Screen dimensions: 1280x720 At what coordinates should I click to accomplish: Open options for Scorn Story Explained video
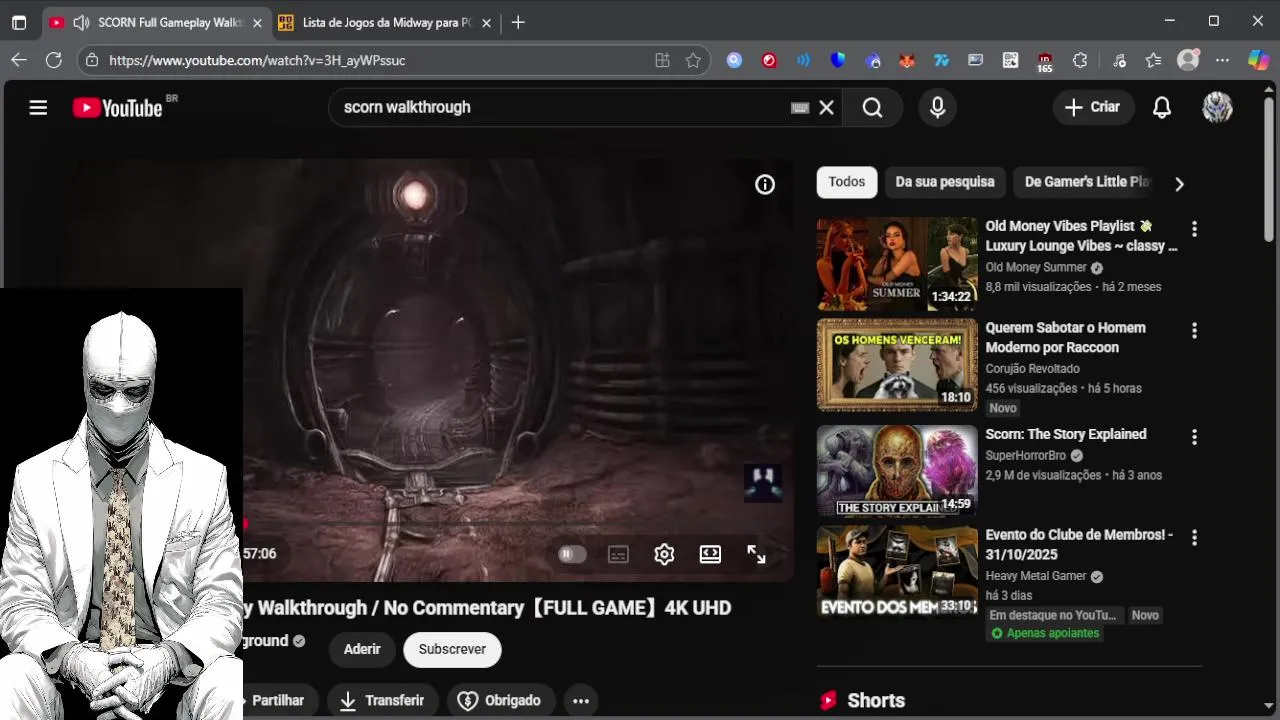point(1194,437)
